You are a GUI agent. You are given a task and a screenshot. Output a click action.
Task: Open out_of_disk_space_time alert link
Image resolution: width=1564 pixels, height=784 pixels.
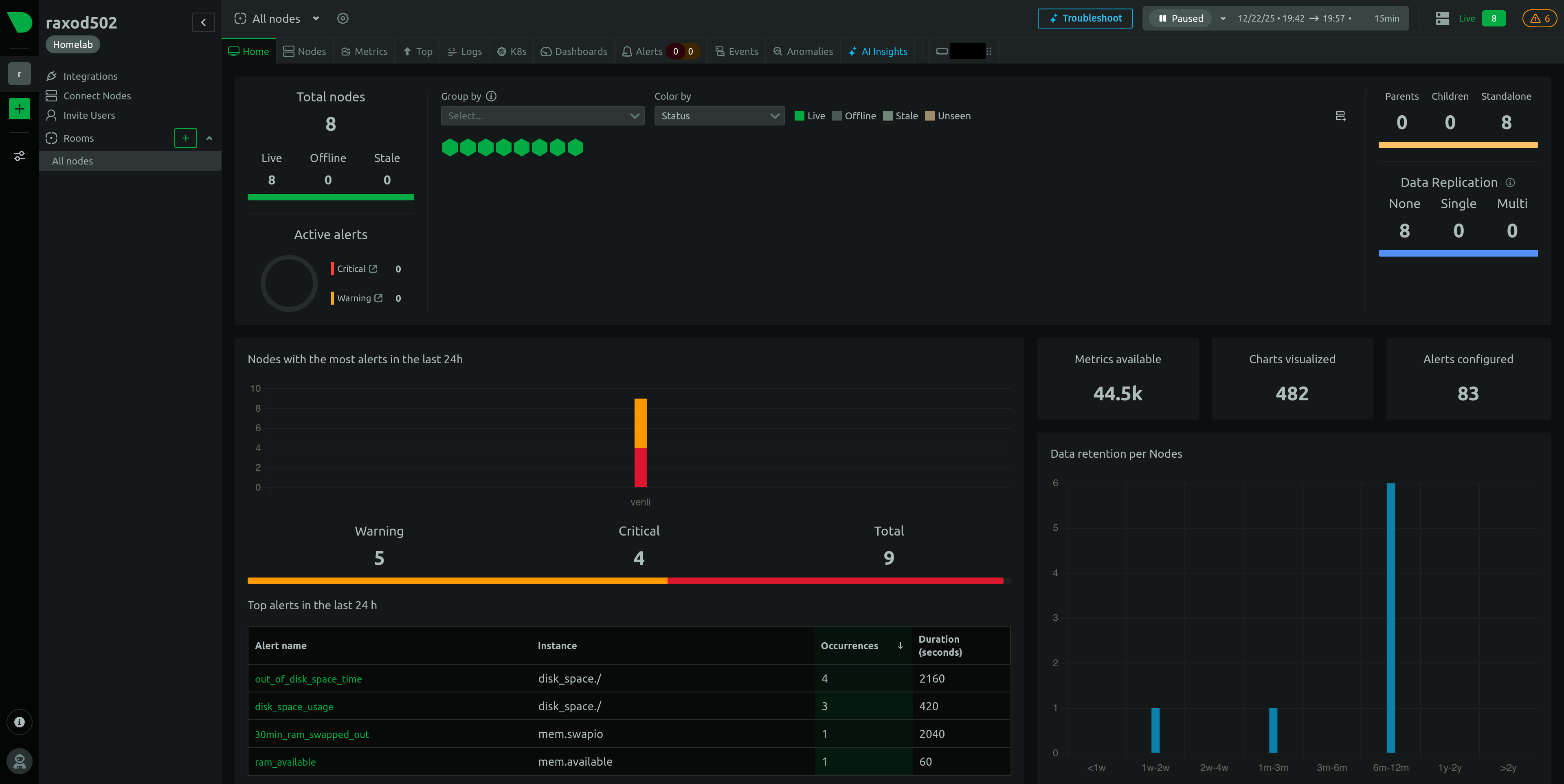pyautogui.click(x=308, y=679)
